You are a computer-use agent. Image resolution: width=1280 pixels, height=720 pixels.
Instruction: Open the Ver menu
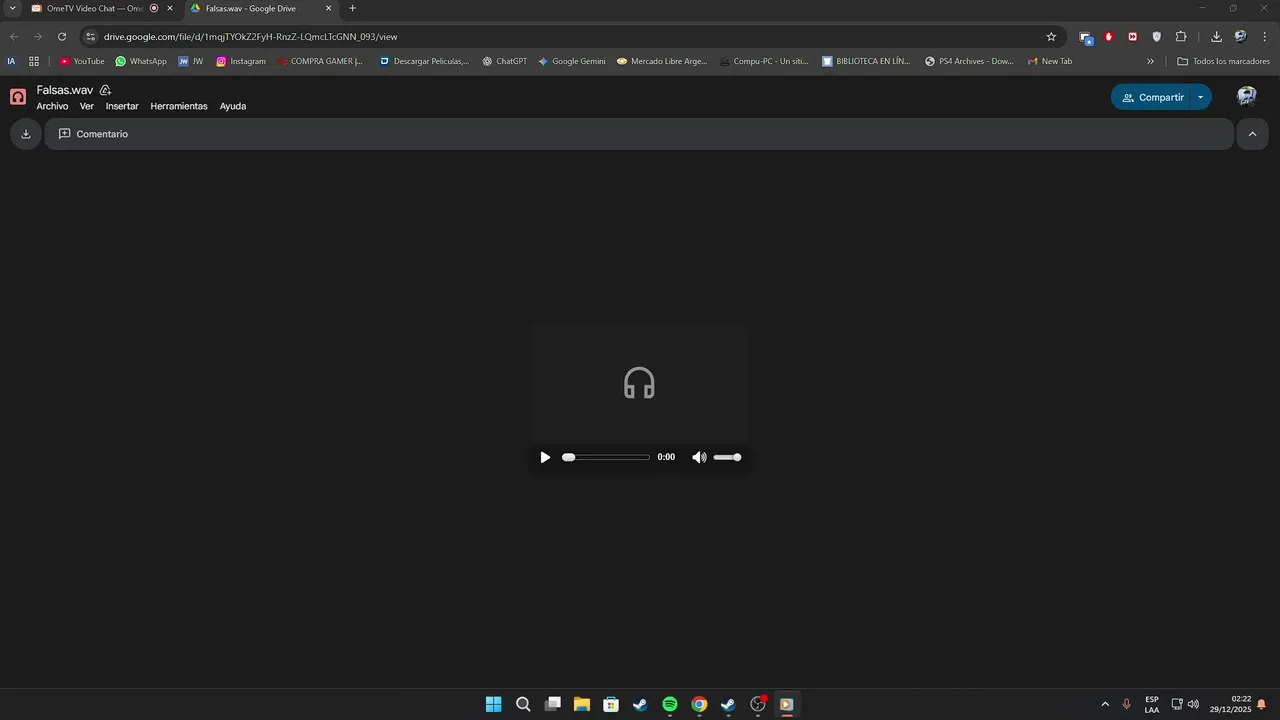pyautogui.click(x=87, y=106)
